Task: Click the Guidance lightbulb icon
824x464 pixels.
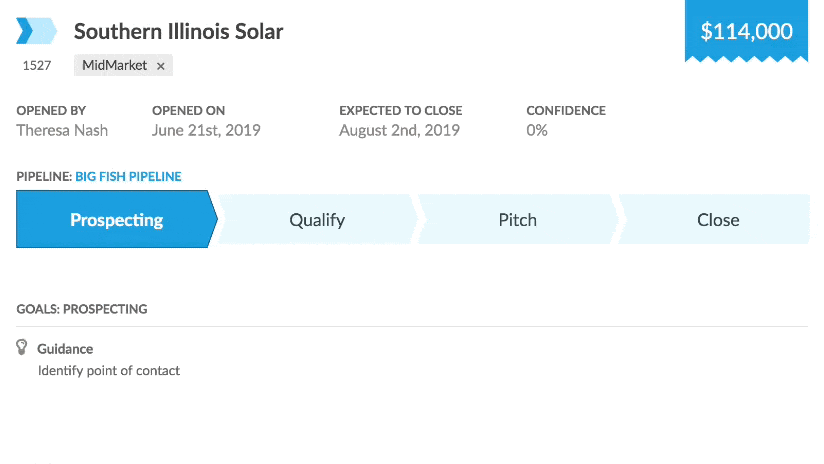Action: (22, 348)
